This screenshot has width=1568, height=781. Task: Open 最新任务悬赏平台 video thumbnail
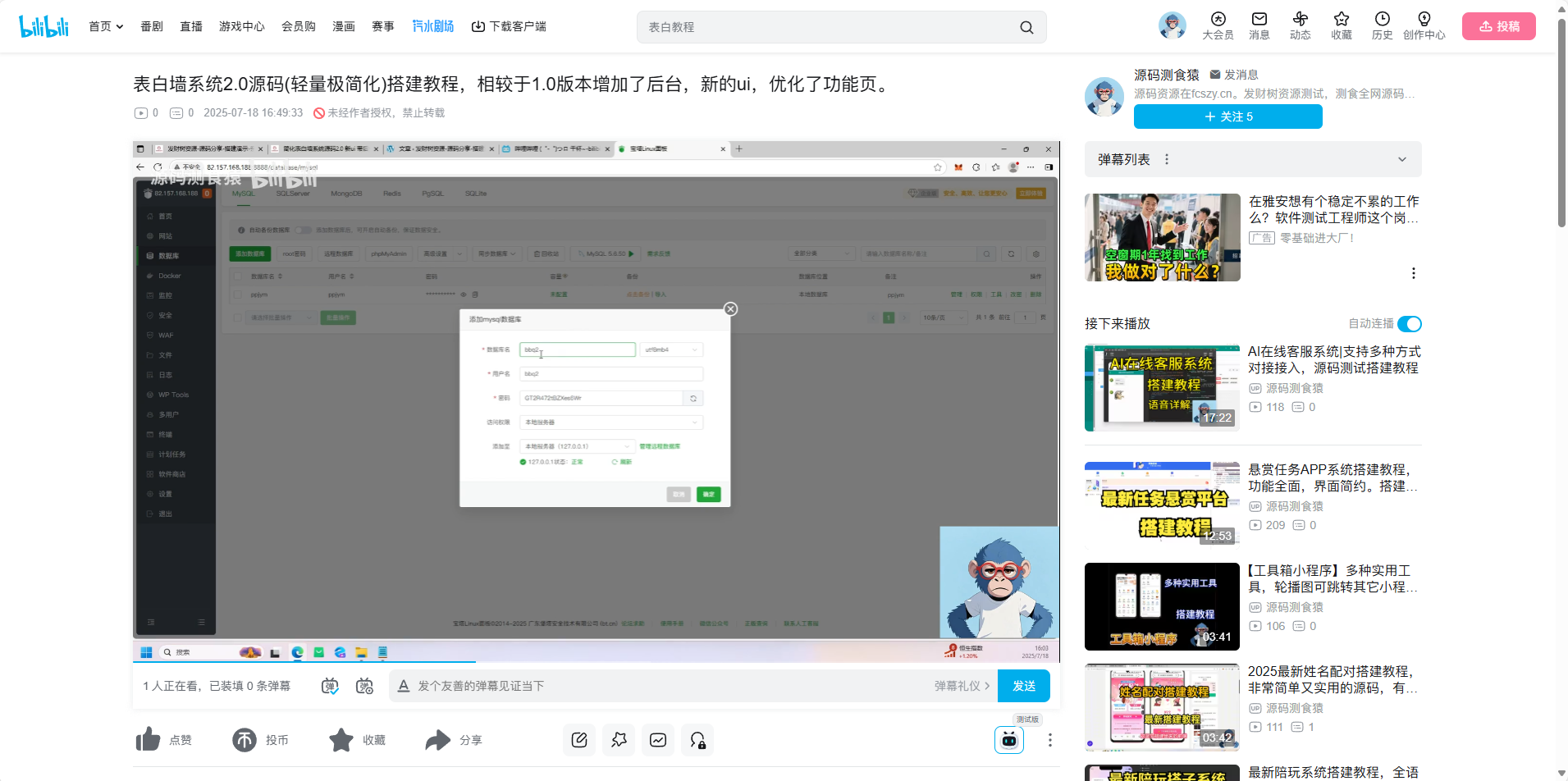[x=1162, y=505]
